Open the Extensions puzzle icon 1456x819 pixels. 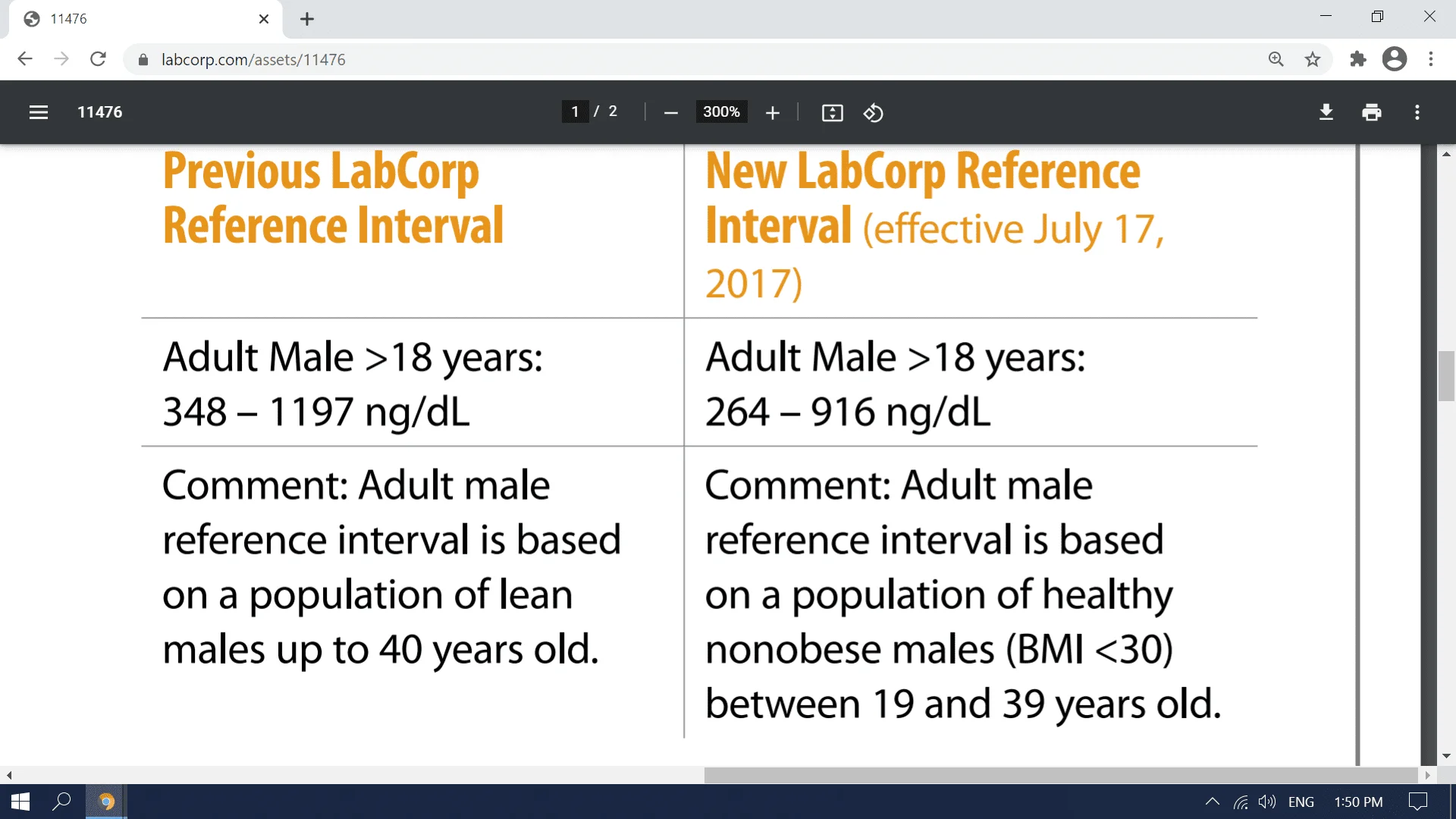tap(1357, 59)
